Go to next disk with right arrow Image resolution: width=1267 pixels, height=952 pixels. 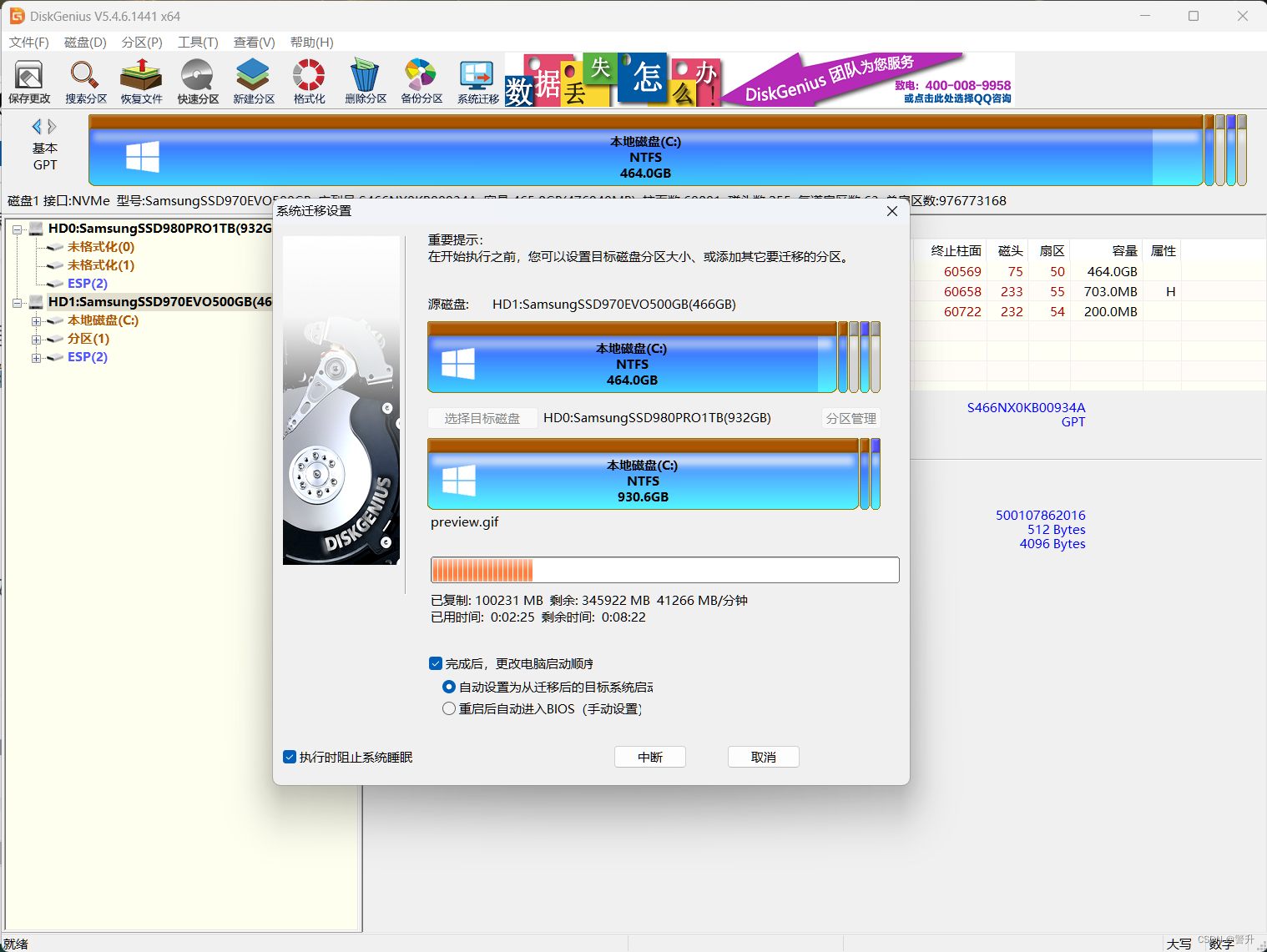pos(52,126)
